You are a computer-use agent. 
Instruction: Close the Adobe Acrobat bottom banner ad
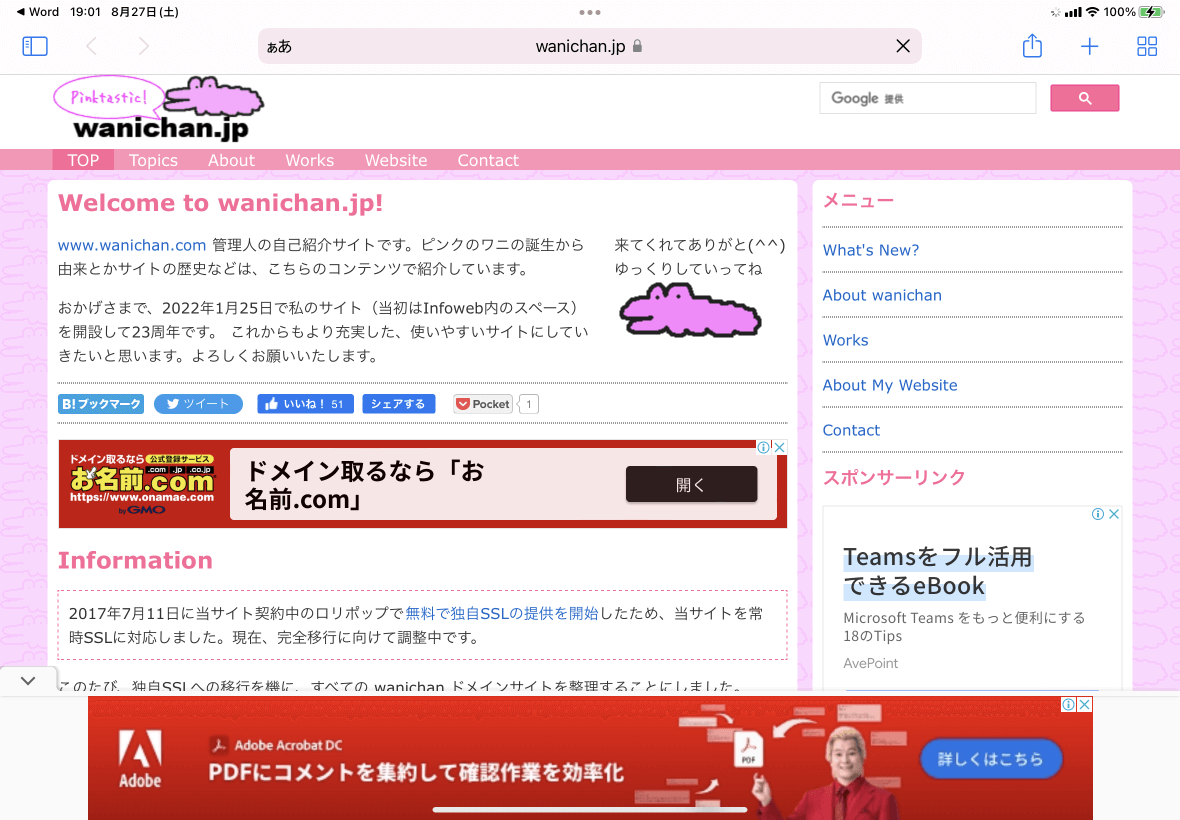pyautogui.click(x=1084, y=704)
